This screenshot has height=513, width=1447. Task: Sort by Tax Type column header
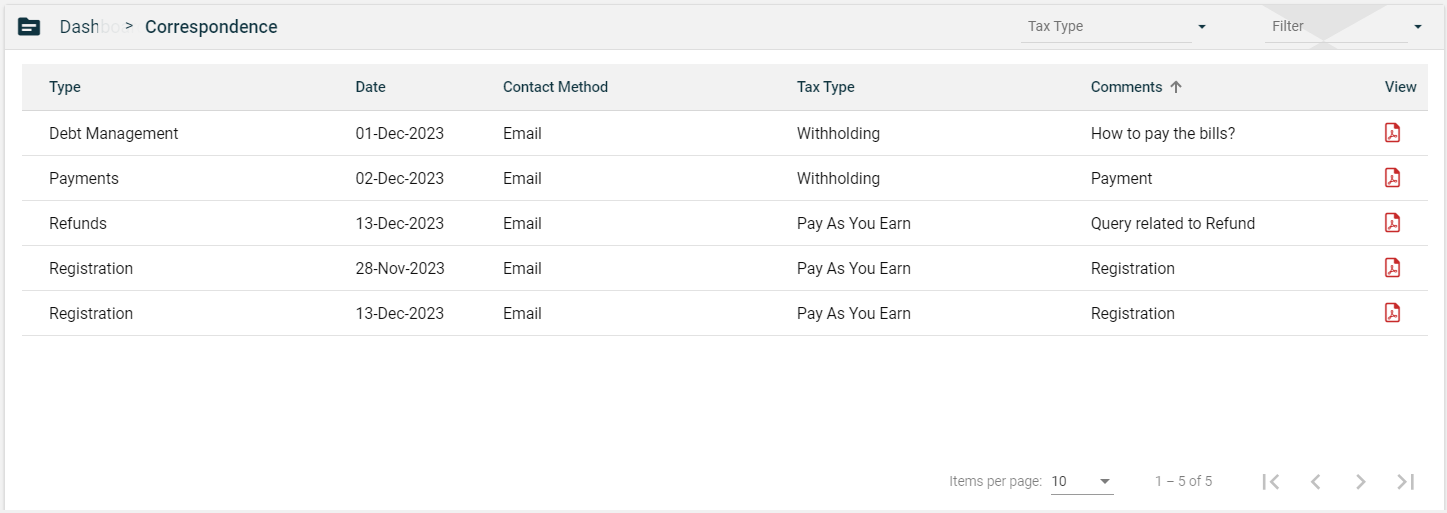point(825,87)
